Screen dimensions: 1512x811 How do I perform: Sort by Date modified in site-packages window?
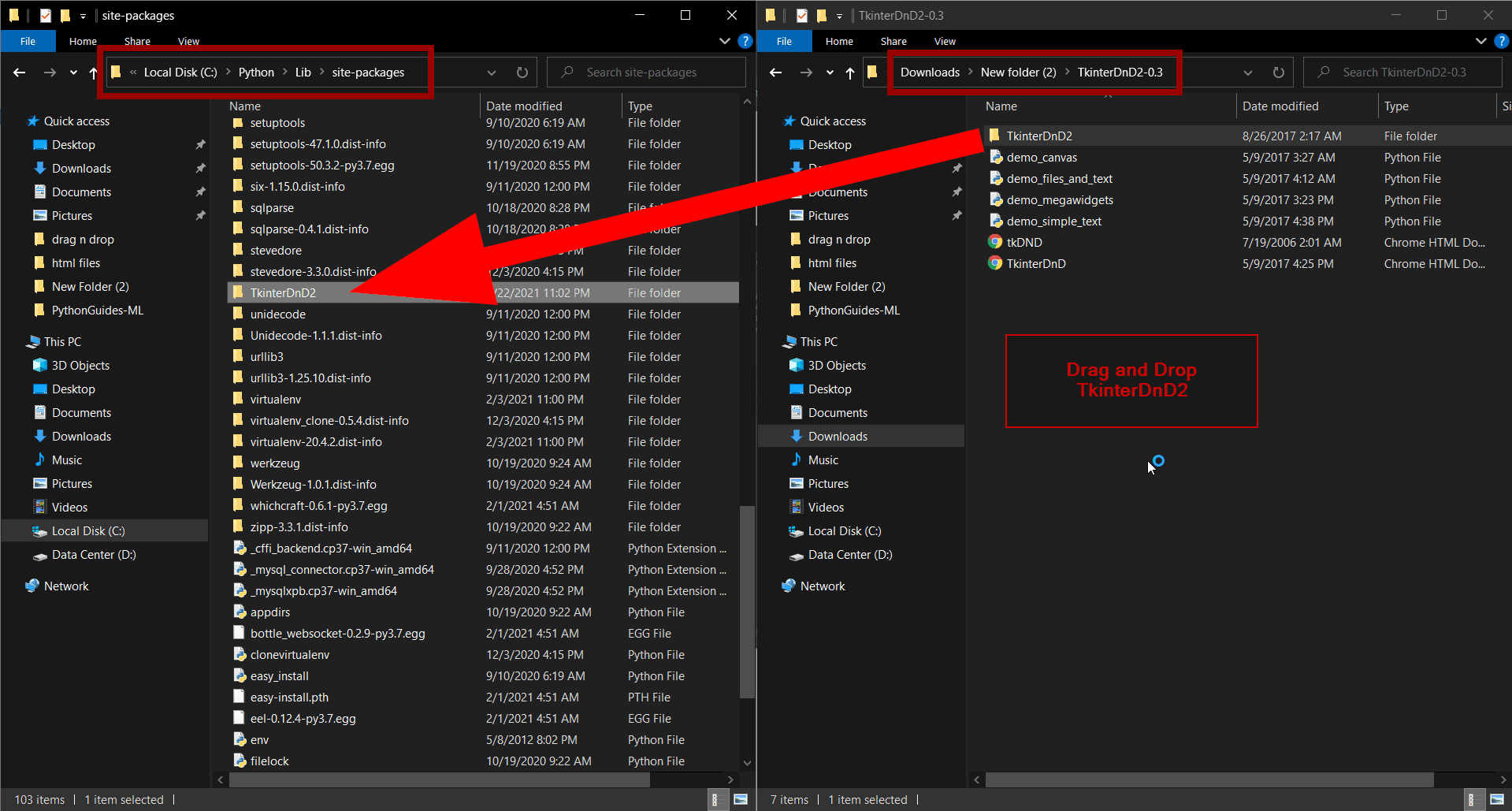point(524,106)
